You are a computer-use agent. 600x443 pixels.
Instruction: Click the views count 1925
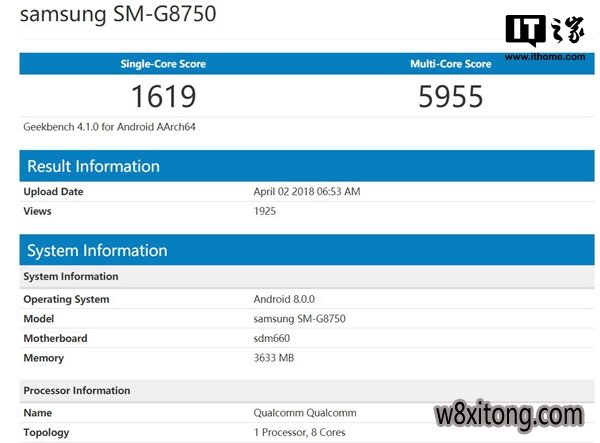(264, 211)
